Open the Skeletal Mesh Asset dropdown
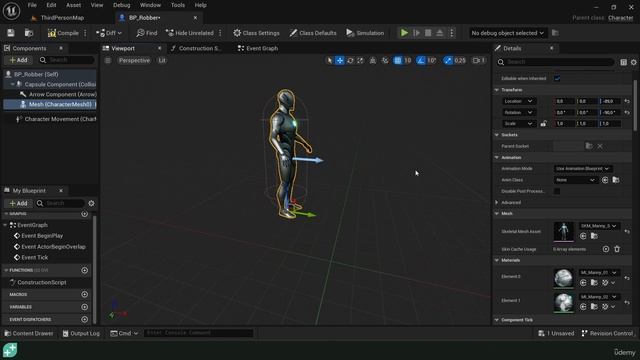Image resolution: width=640 pixels, height=360 pixels. [598, 226]
